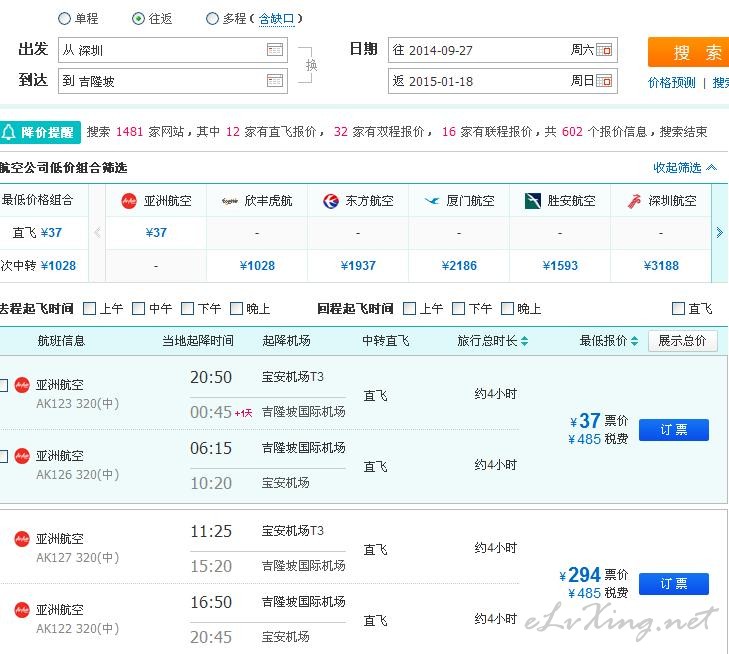Open calendar icon for return date
Viewport: 729px width, 654px height.
coord(604,81)
